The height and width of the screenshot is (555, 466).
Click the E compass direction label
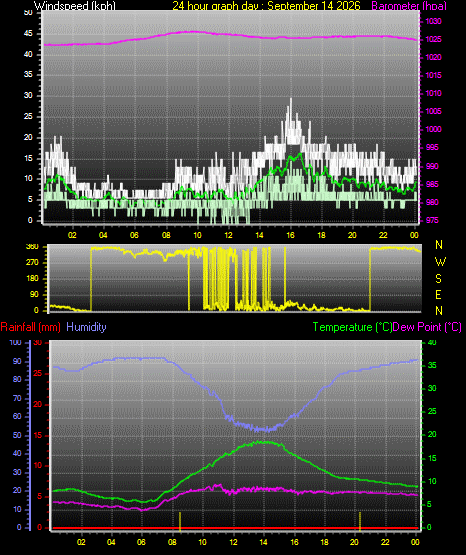click(x=438, y=294)
